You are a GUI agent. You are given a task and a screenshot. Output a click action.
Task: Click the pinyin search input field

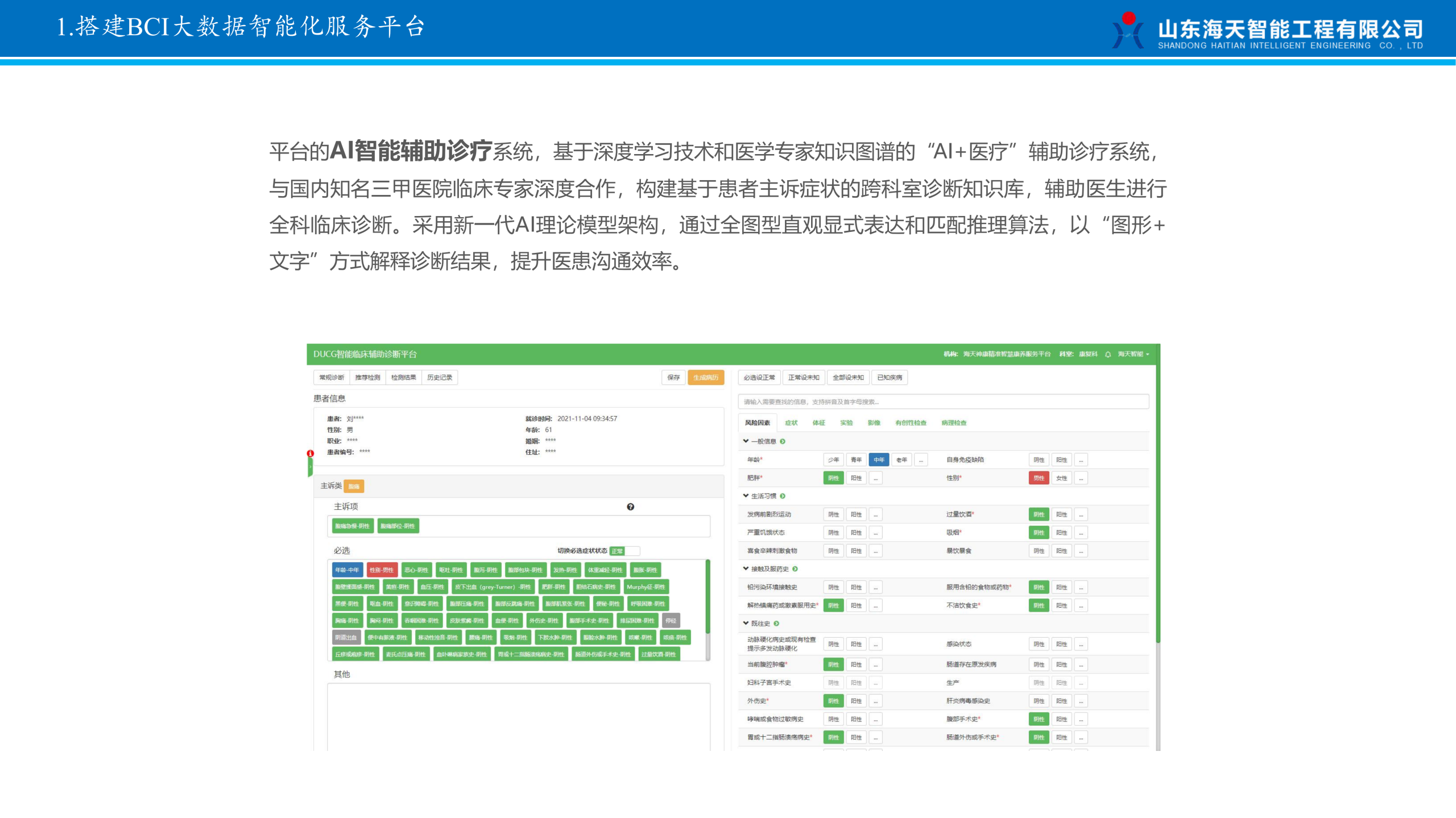click(943, 401)
